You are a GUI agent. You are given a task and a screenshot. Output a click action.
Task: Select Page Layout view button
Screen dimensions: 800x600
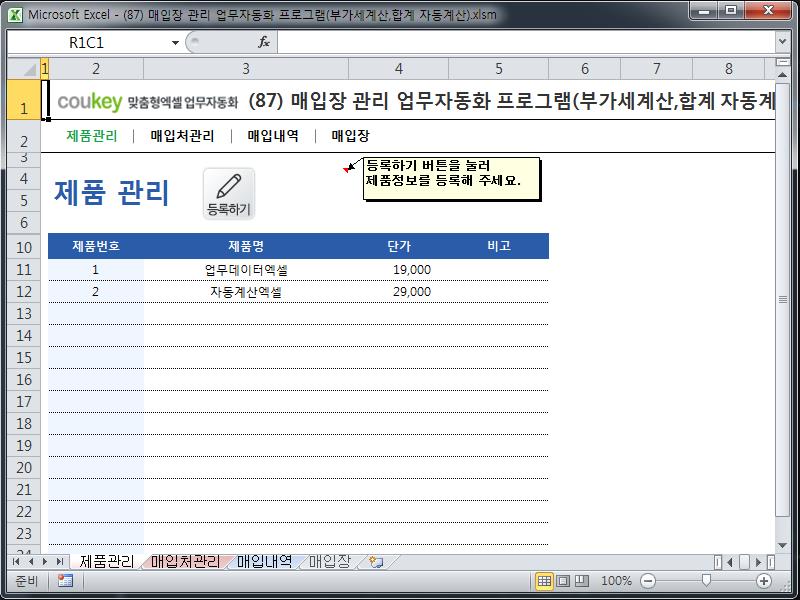563,581
